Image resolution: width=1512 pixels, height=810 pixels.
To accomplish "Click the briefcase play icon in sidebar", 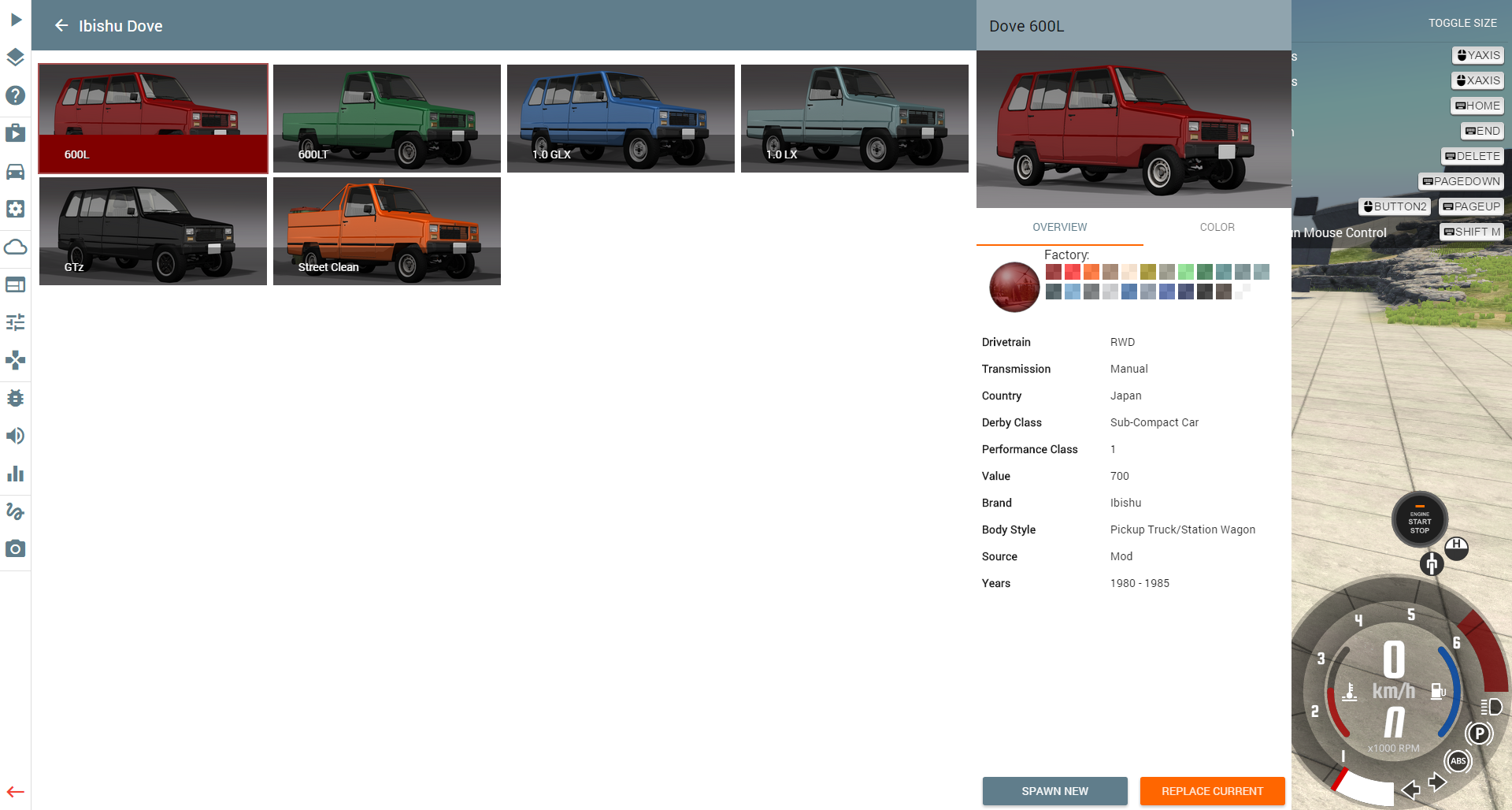I will tap(16, 133).
